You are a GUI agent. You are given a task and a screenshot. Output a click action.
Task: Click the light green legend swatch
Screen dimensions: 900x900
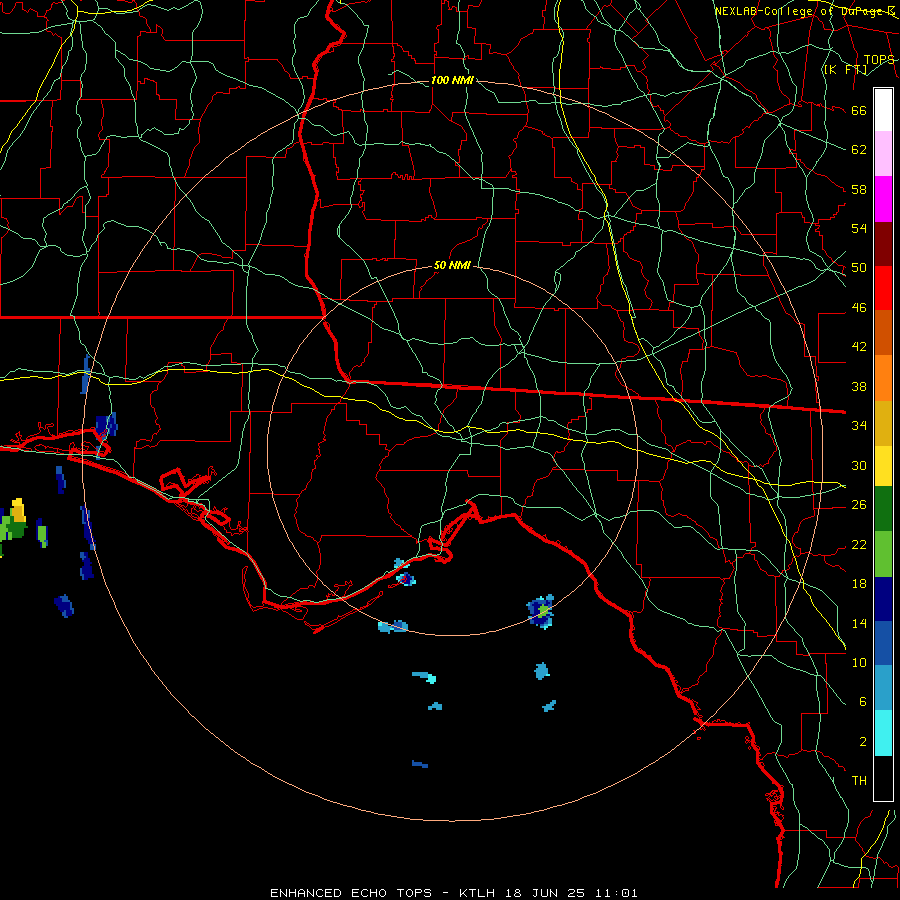click(883, 554)
